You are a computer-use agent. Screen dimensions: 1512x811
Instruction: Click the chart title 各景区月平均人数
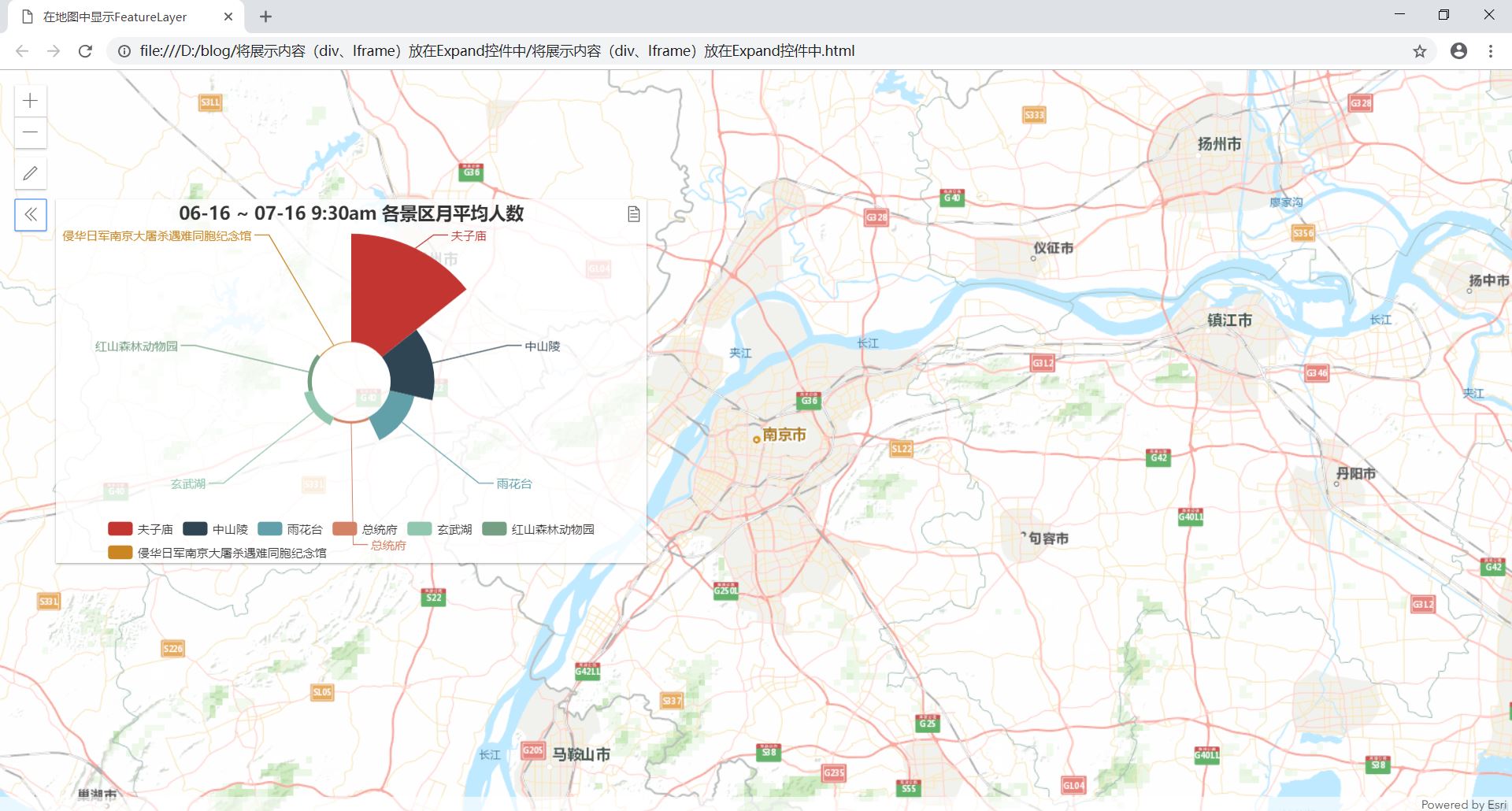pyautogui.click(x=452, y=213)
